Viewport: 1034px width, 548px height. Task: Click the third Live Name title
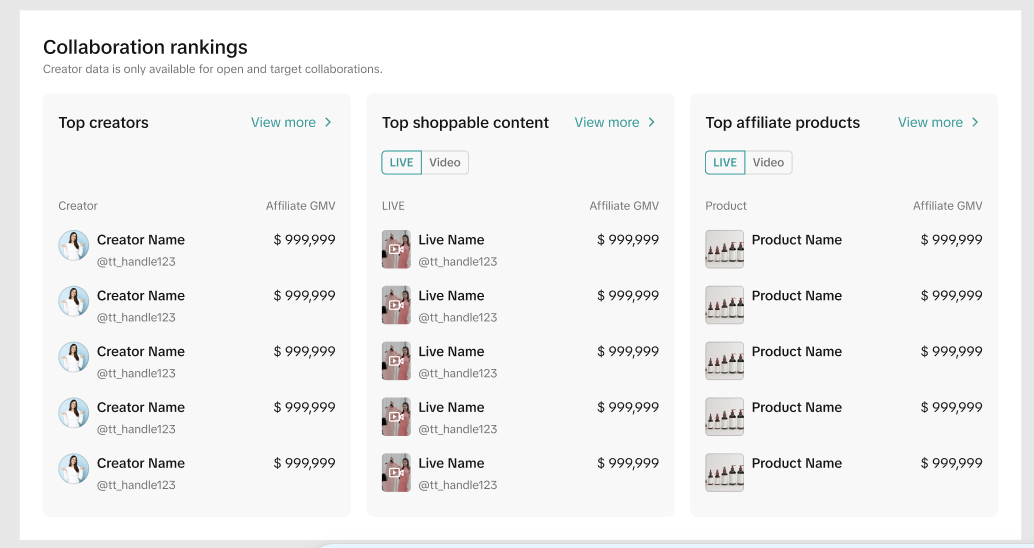coord(451,352)
